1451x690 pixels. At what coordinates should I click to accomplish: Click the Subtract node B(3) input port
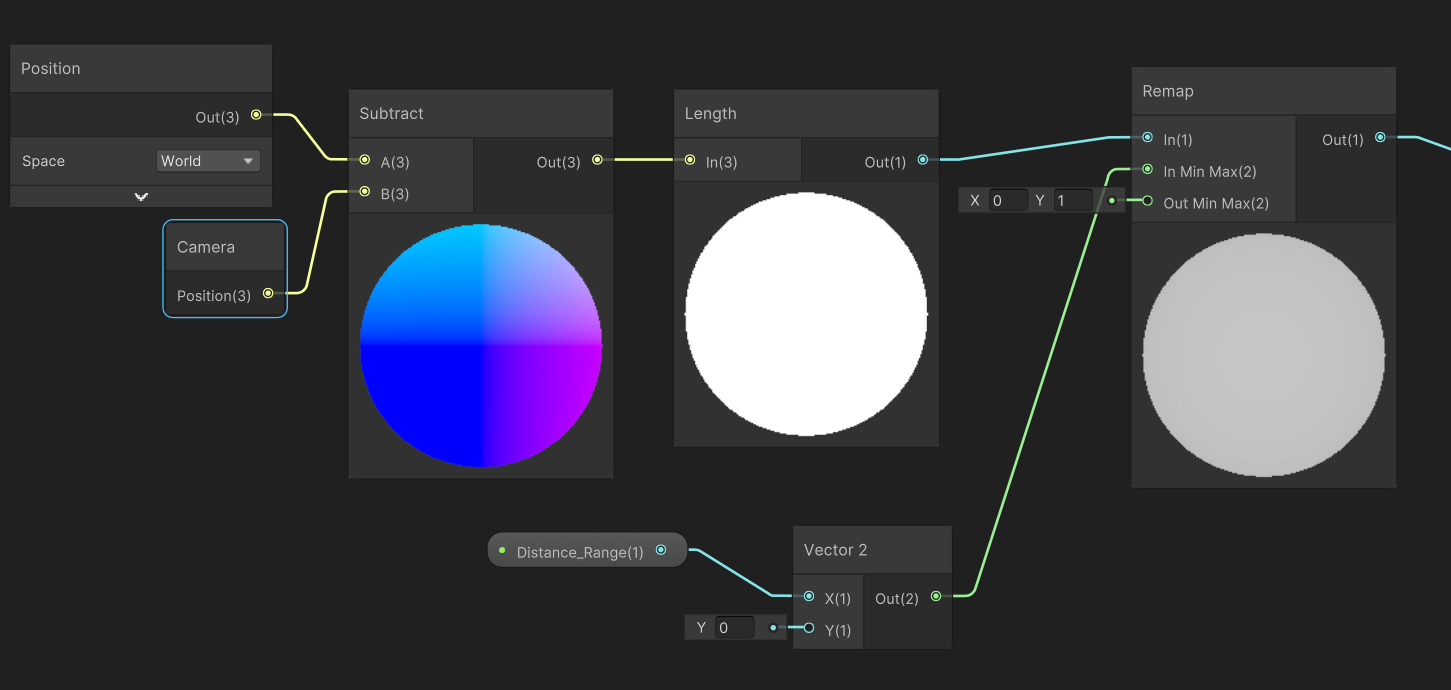365,192
